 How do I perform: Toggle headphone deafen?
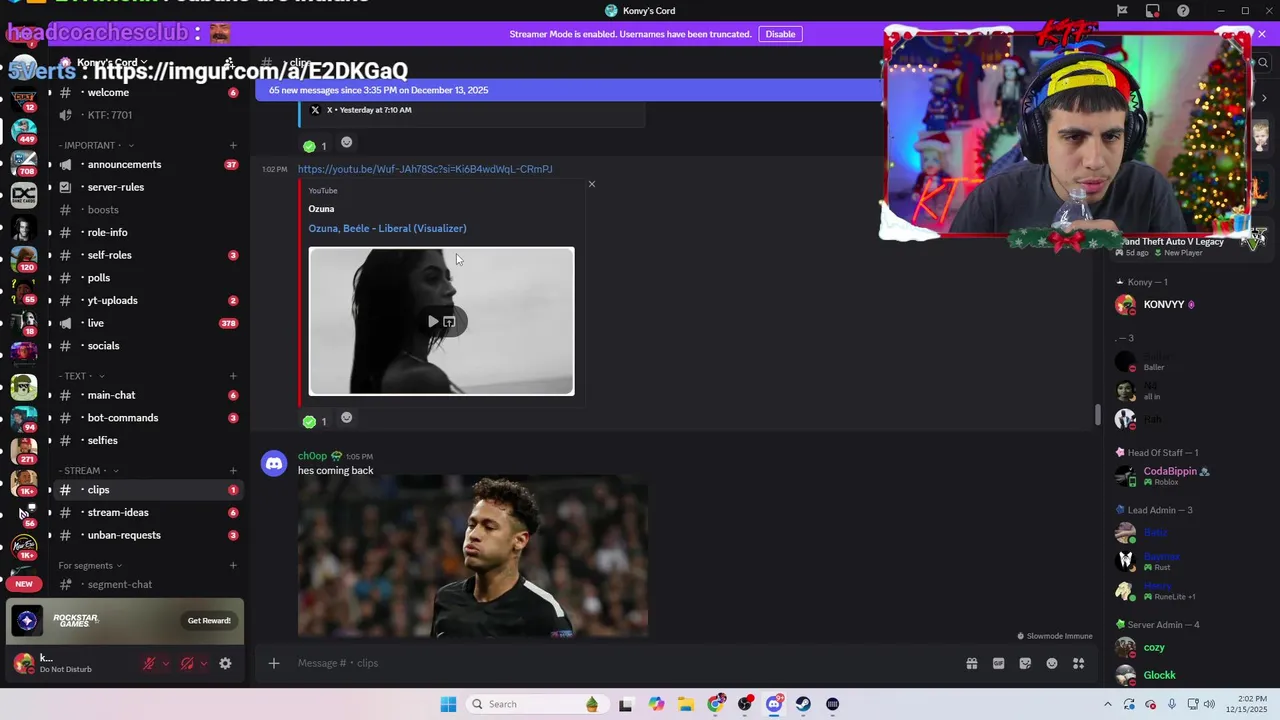tap(187, 663)
